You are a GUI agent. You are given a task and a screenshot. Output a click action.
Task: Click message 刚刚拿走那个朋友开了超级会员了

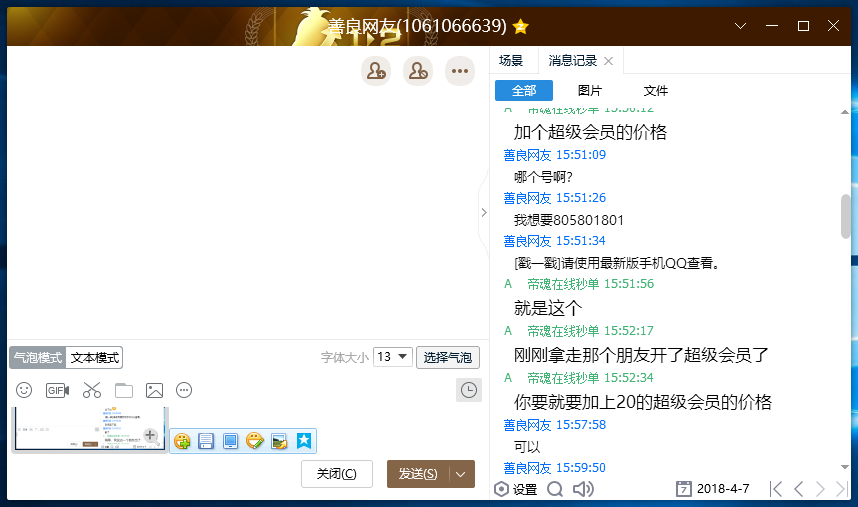[x=641, y=355]
